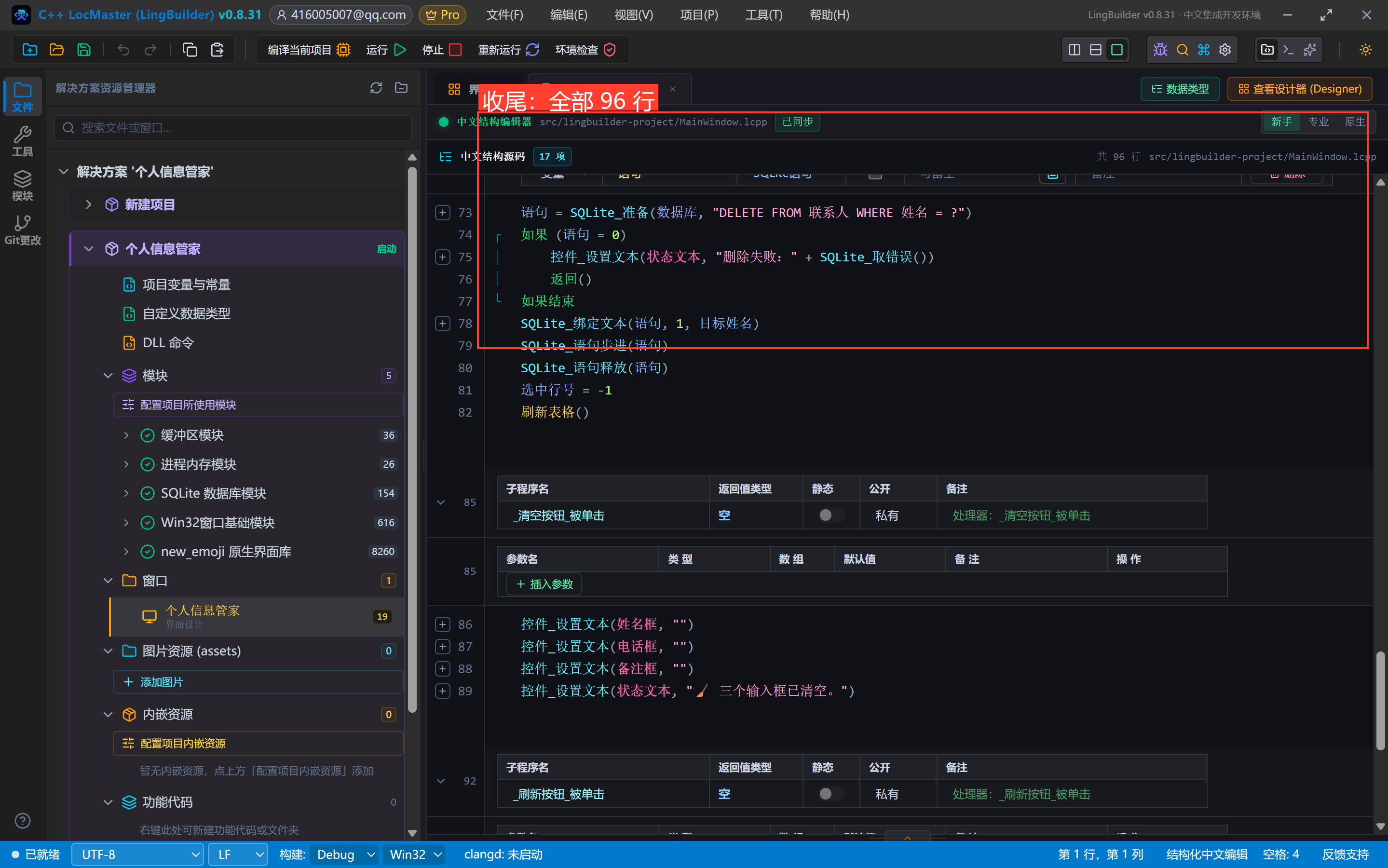Click the open folder toolbar icon
The image size is (1388, 868).
[56, 50]
